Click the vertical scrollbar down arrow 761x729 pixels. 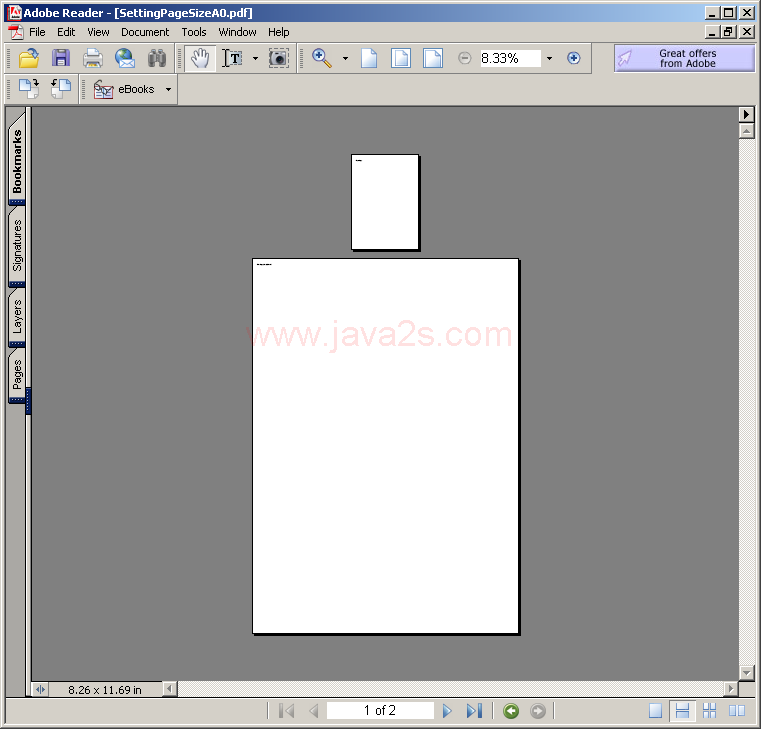pyautogui.click(x=746, y=673)
